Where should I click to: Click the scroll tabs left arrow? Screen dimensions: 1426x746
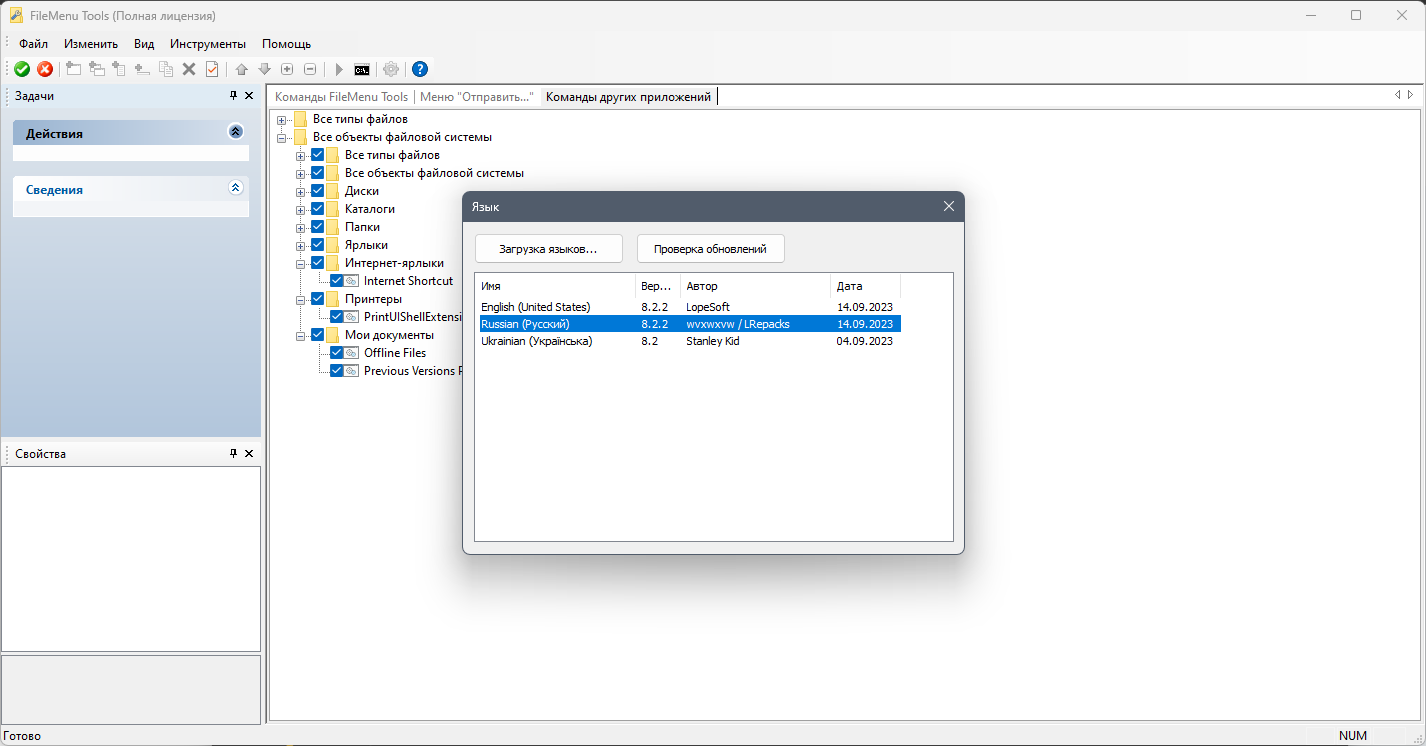[1398, 95]
